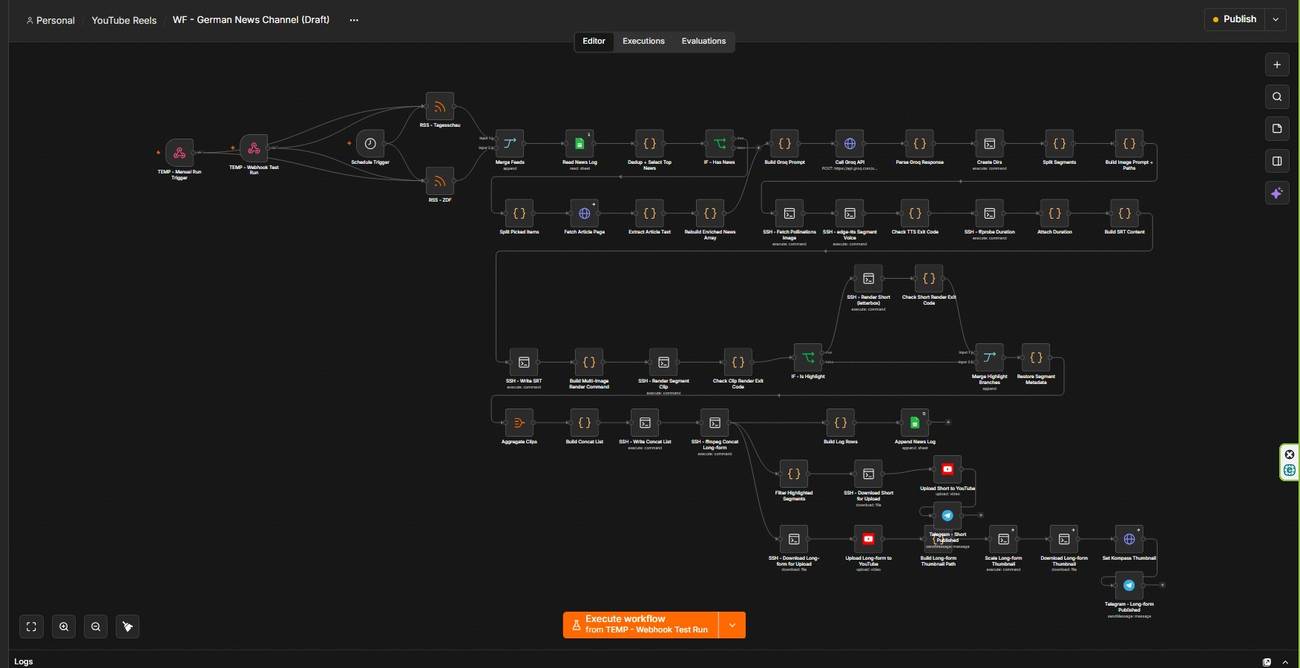Click the Merge Highlight Branches node

pos(989,357)
